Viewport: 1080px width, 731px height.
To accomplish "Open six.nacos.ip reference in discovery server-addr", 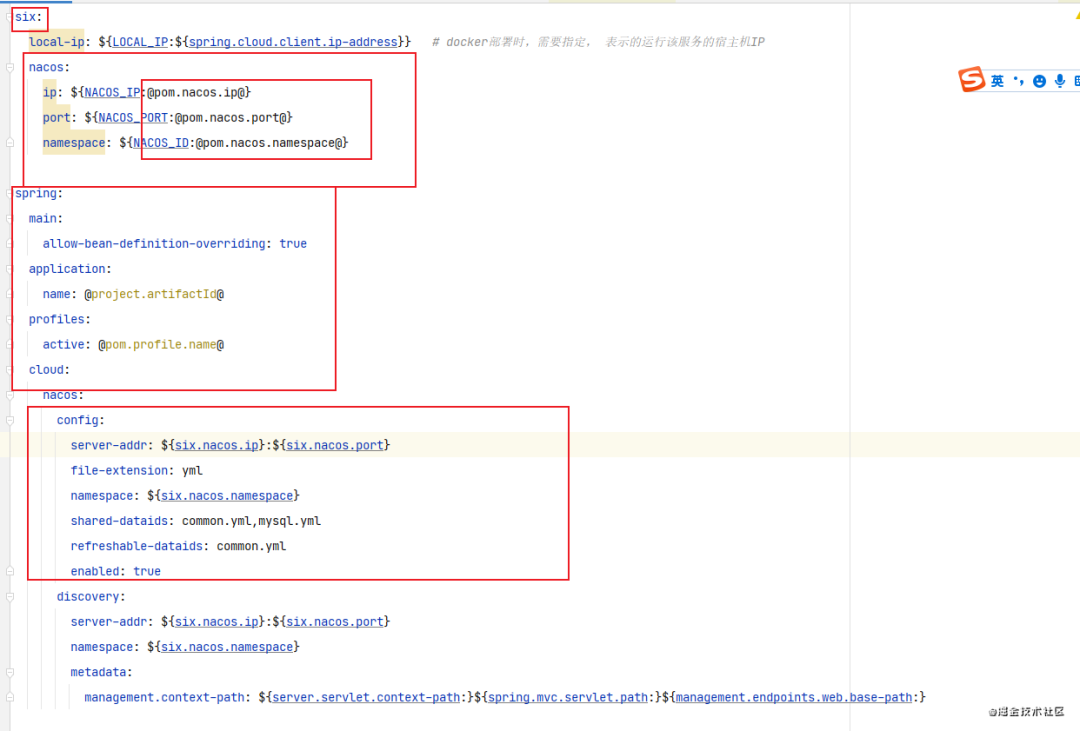I will 217,622.
